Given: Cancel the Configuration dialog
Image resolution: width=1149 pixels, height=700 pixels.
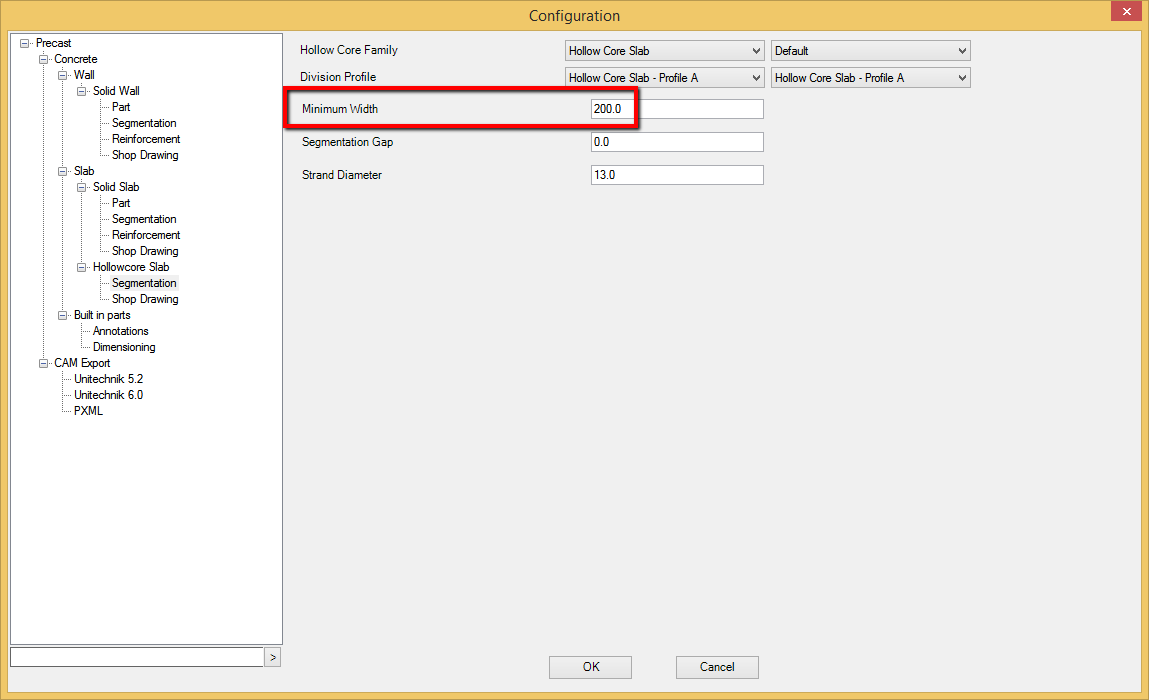Looking at the screenshot, I should 717,667.
